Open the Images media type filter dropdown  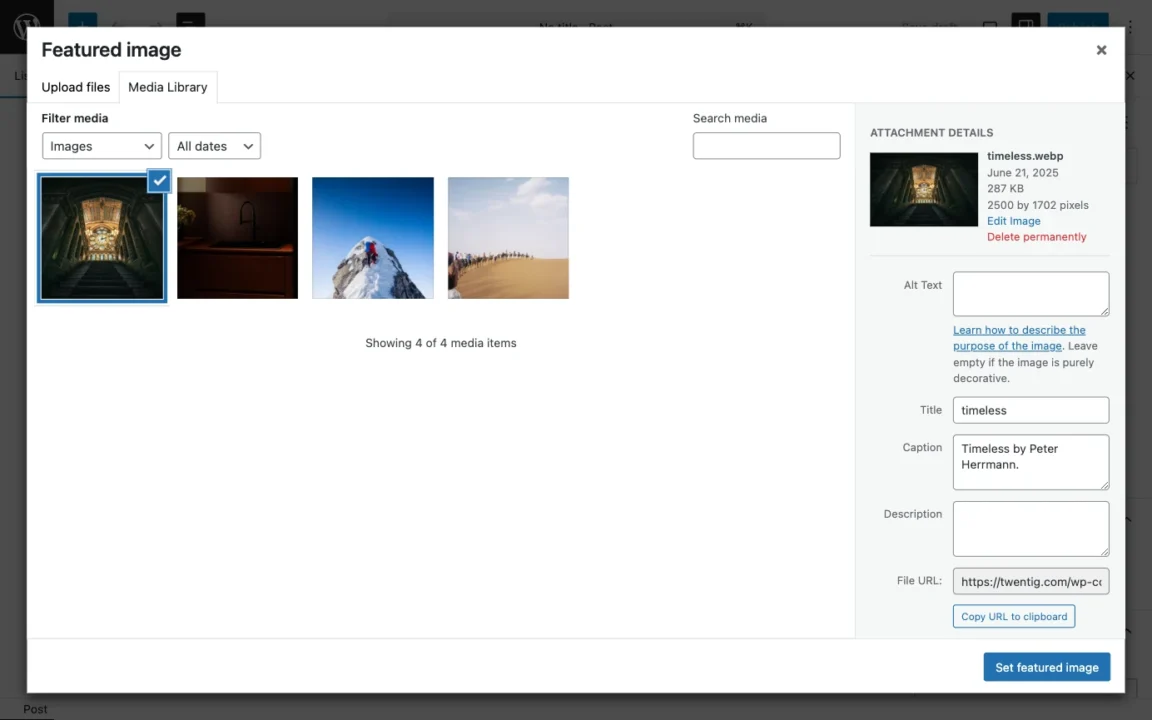(x=101, y=146)
